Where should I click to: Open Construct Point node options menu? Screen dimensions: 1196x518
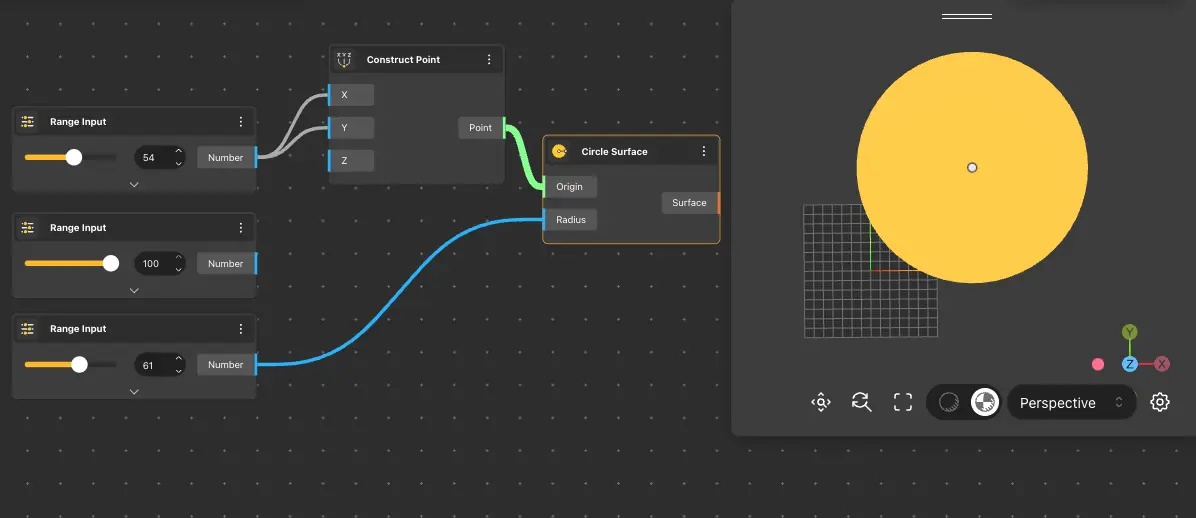tap(489, 60)
